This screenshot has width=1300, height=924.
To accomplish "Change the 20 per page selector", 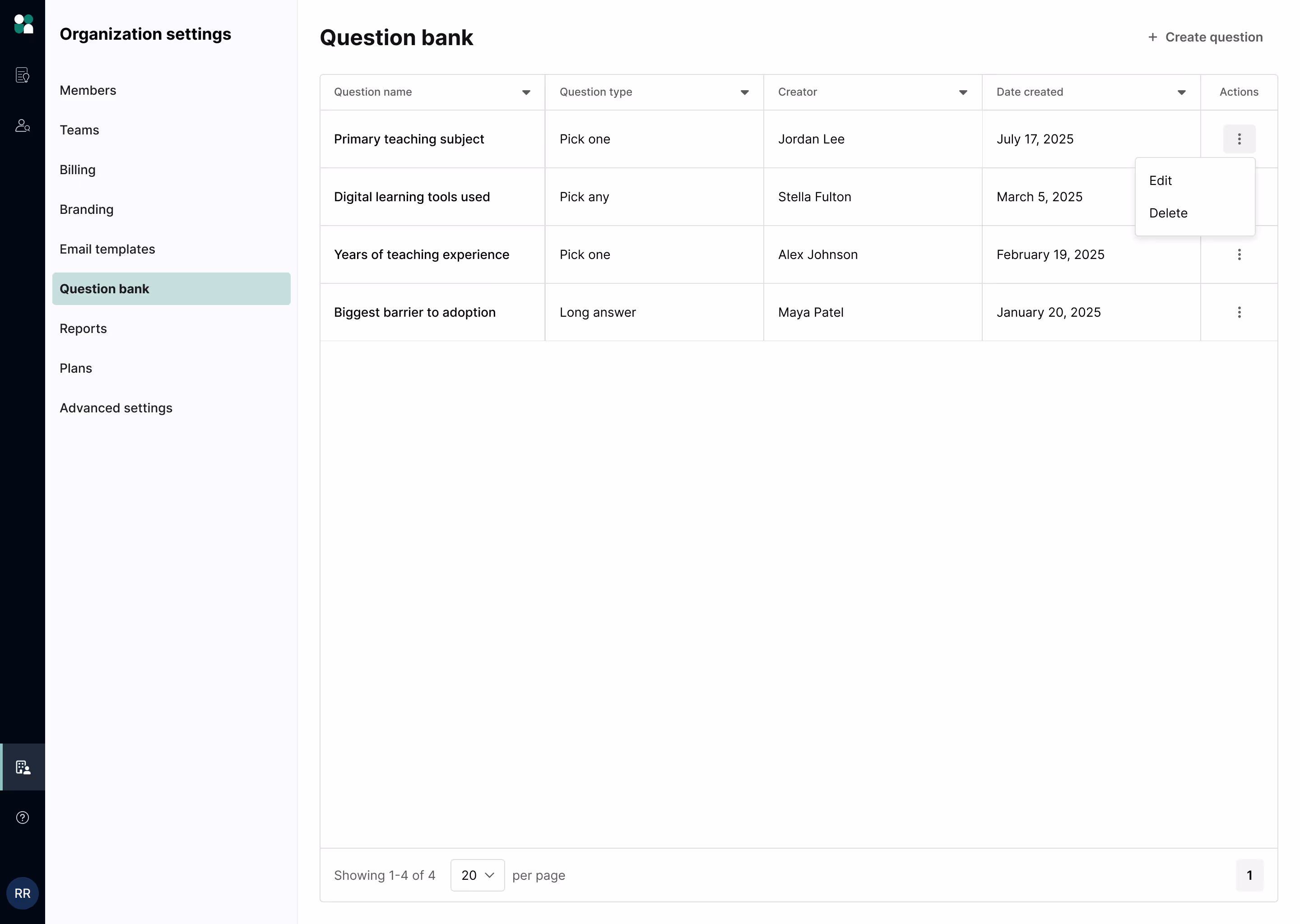I will tap(477, 875).
